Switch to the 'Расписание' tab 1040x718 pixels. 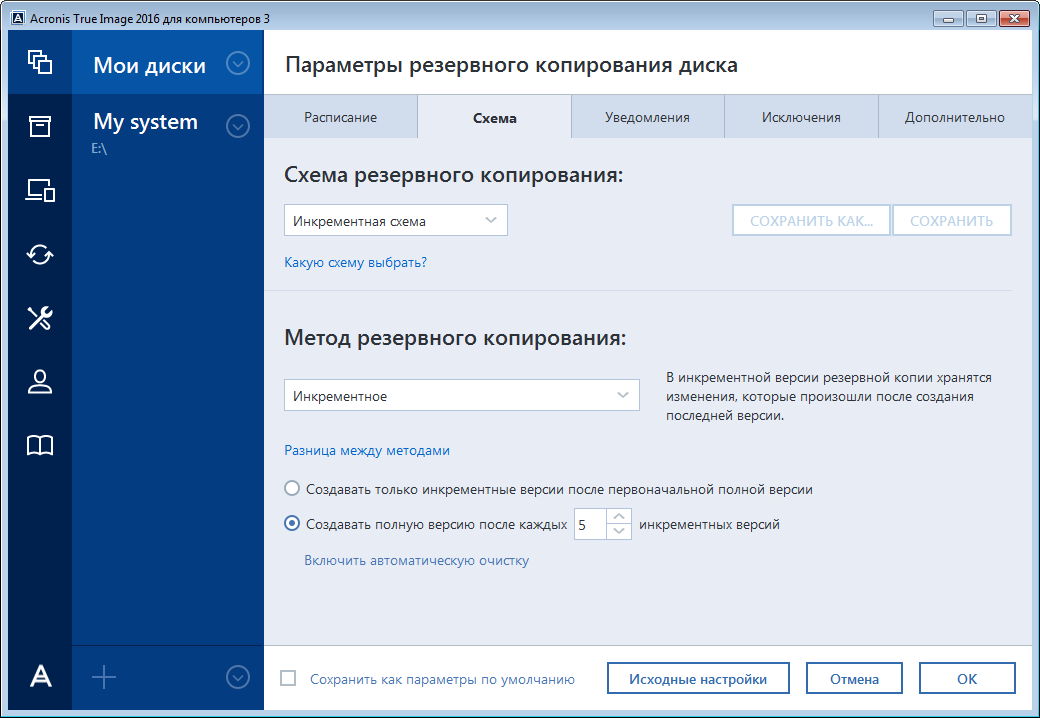[x=341, y=116]
